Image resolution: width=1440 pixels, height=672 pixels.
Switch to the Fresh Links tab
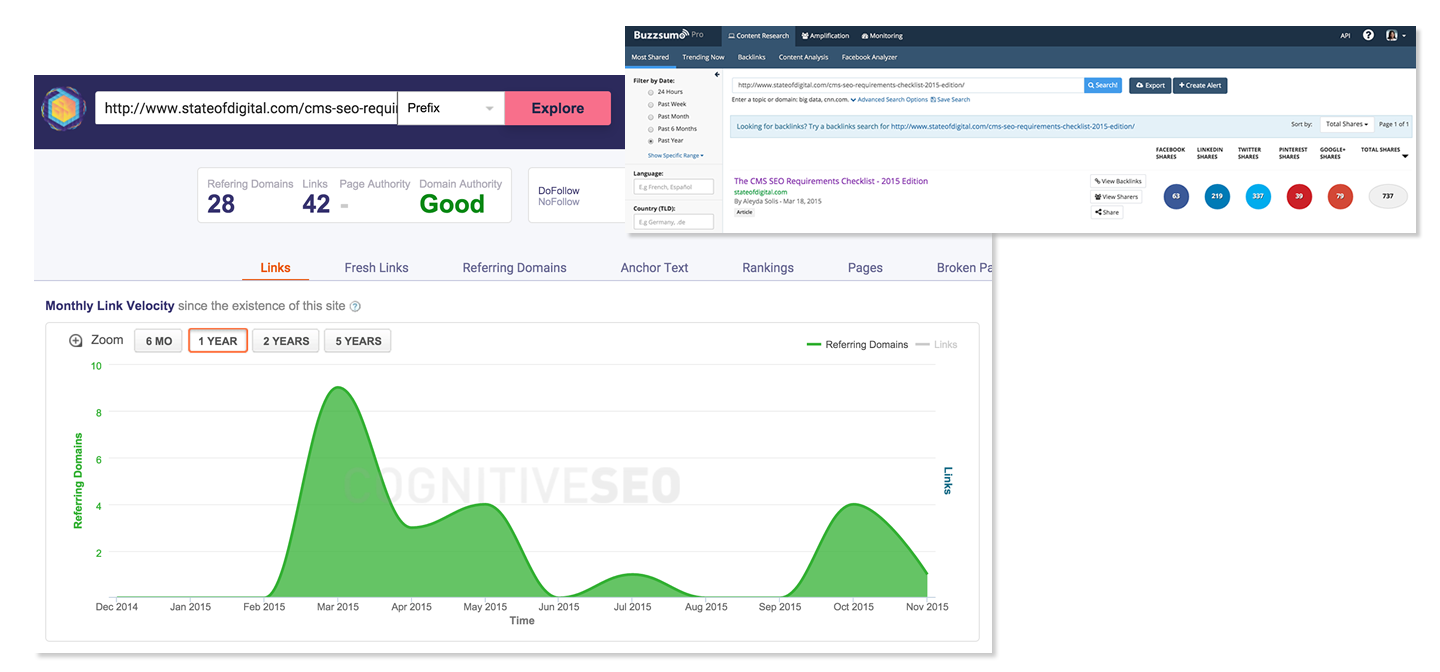(x=376, y=267)
